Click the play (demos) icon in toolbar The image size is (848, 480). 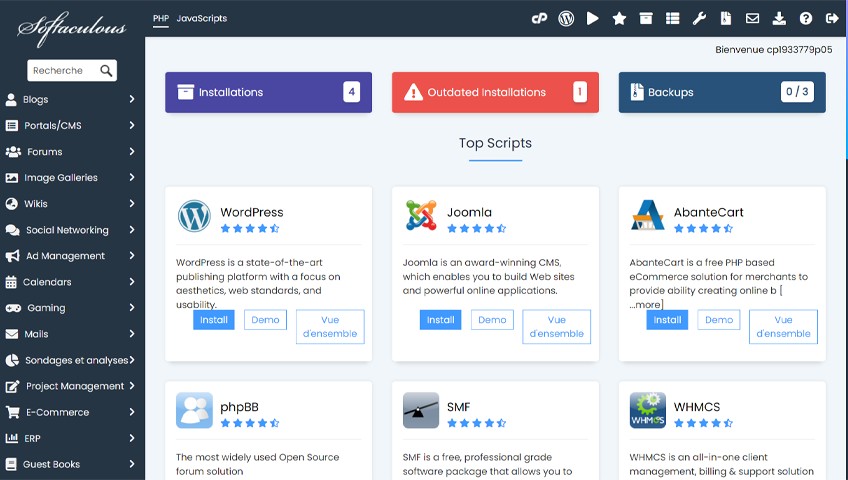(x=593, y=18)
